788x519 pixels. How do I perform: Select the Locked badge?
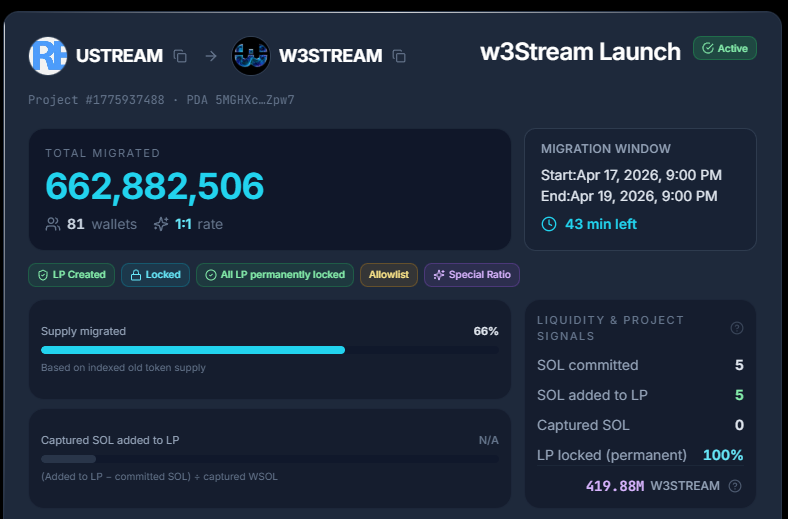click(x=155, y=275)
